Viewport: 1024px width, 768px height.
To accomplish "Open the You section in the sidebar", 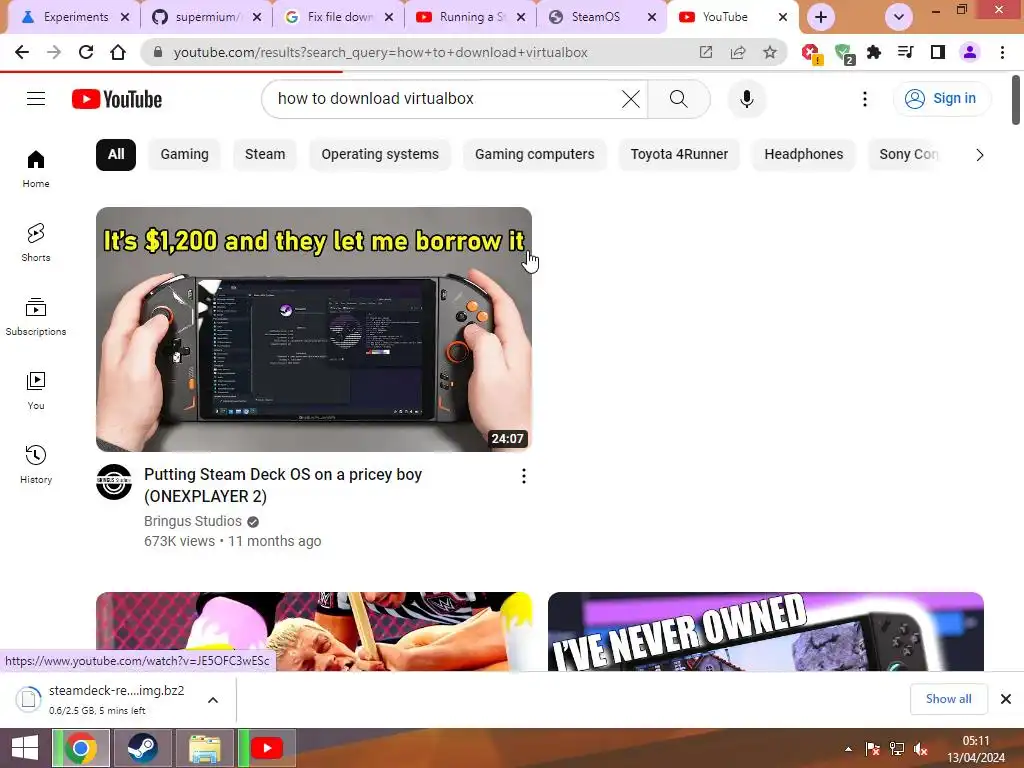I will (36, 391).
